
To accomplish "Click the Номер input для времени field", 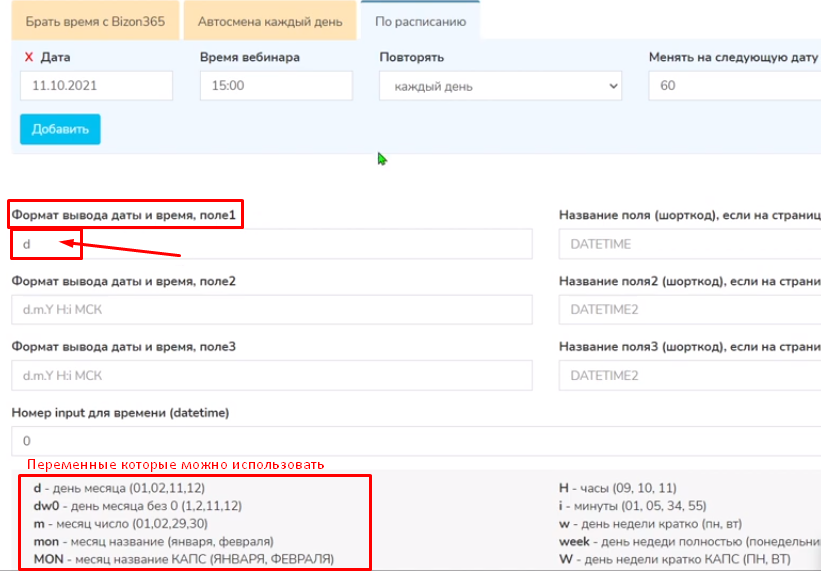I will tap(415, 441).
